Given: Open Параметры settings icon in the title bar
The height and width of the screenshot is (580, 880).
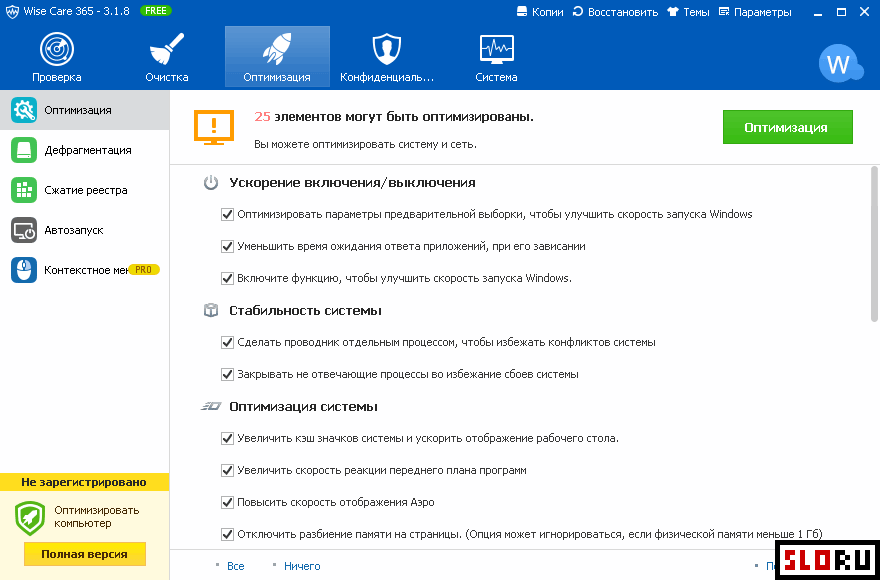Looking at the screenshot, I should pyautogui.click(x=724, y=12).
